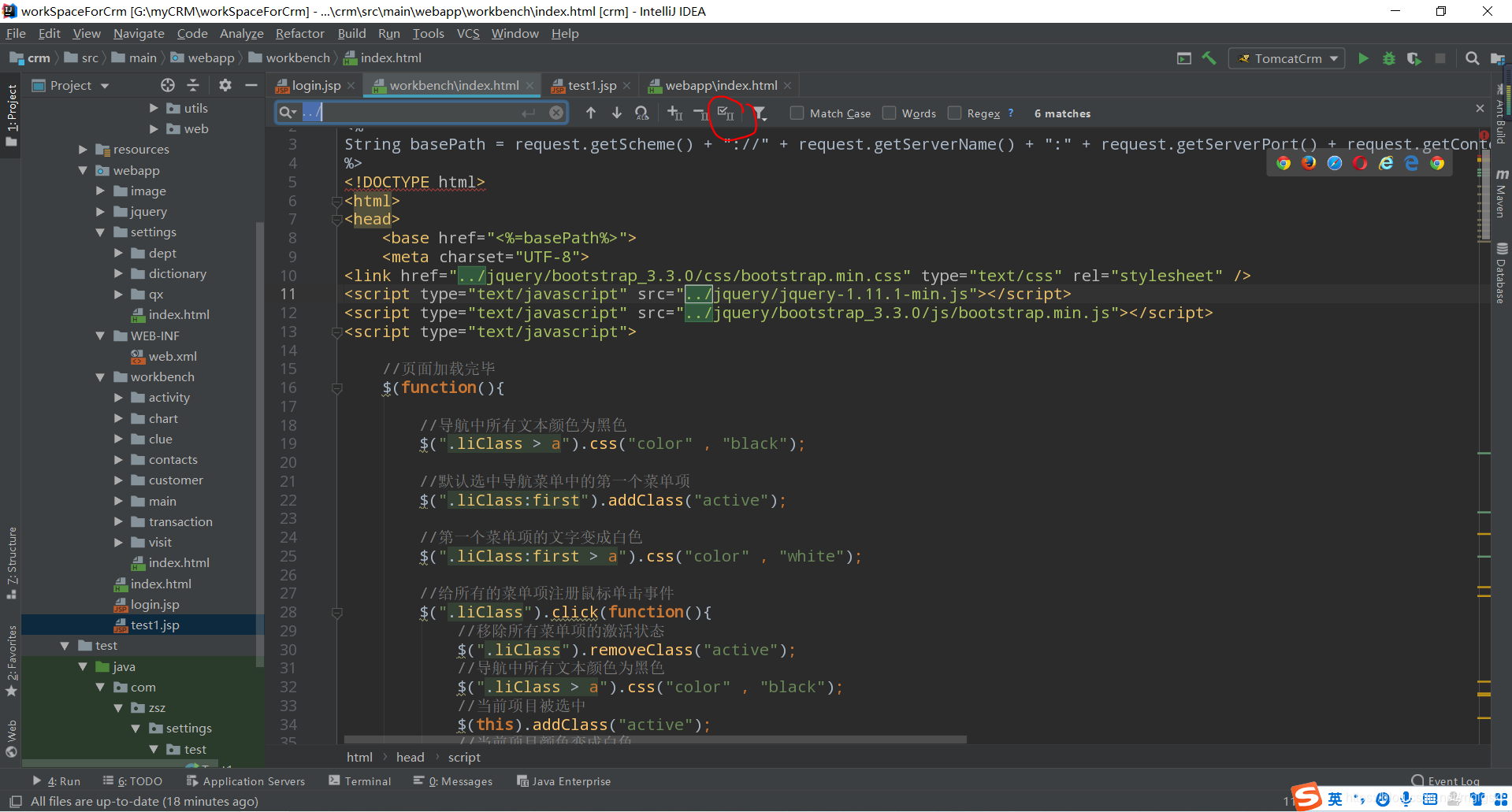
Task: Open in Opera browser icon
Action: coord(1360,163)
